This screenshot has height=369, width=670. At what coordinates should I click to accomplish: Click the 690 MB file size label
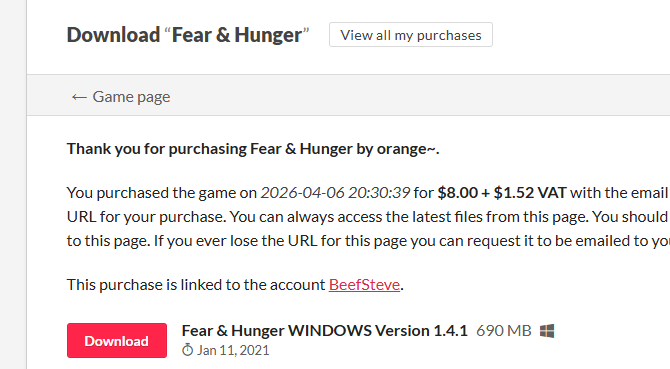(504, 331)
